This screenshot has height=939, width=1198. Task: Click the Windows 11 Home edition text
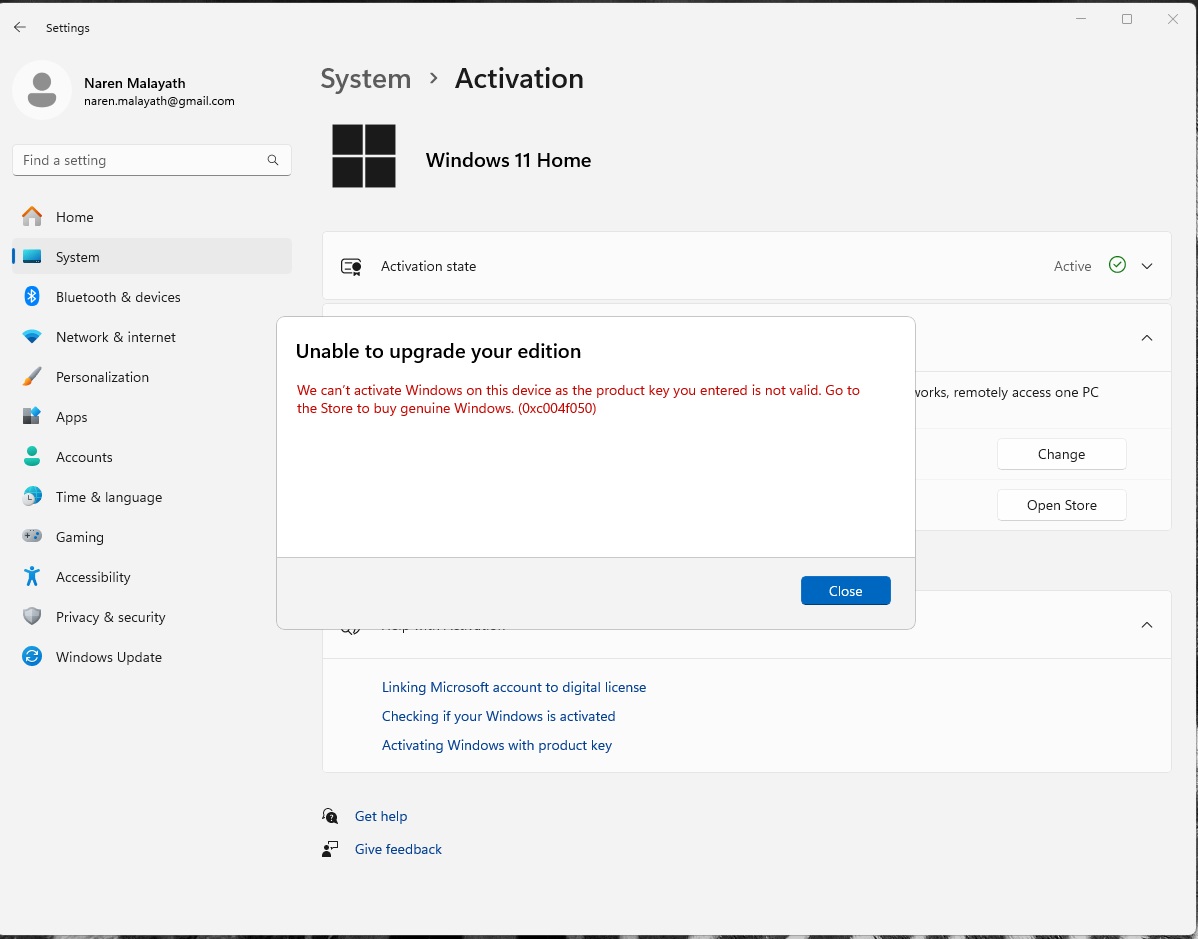[x=508, y=160]
